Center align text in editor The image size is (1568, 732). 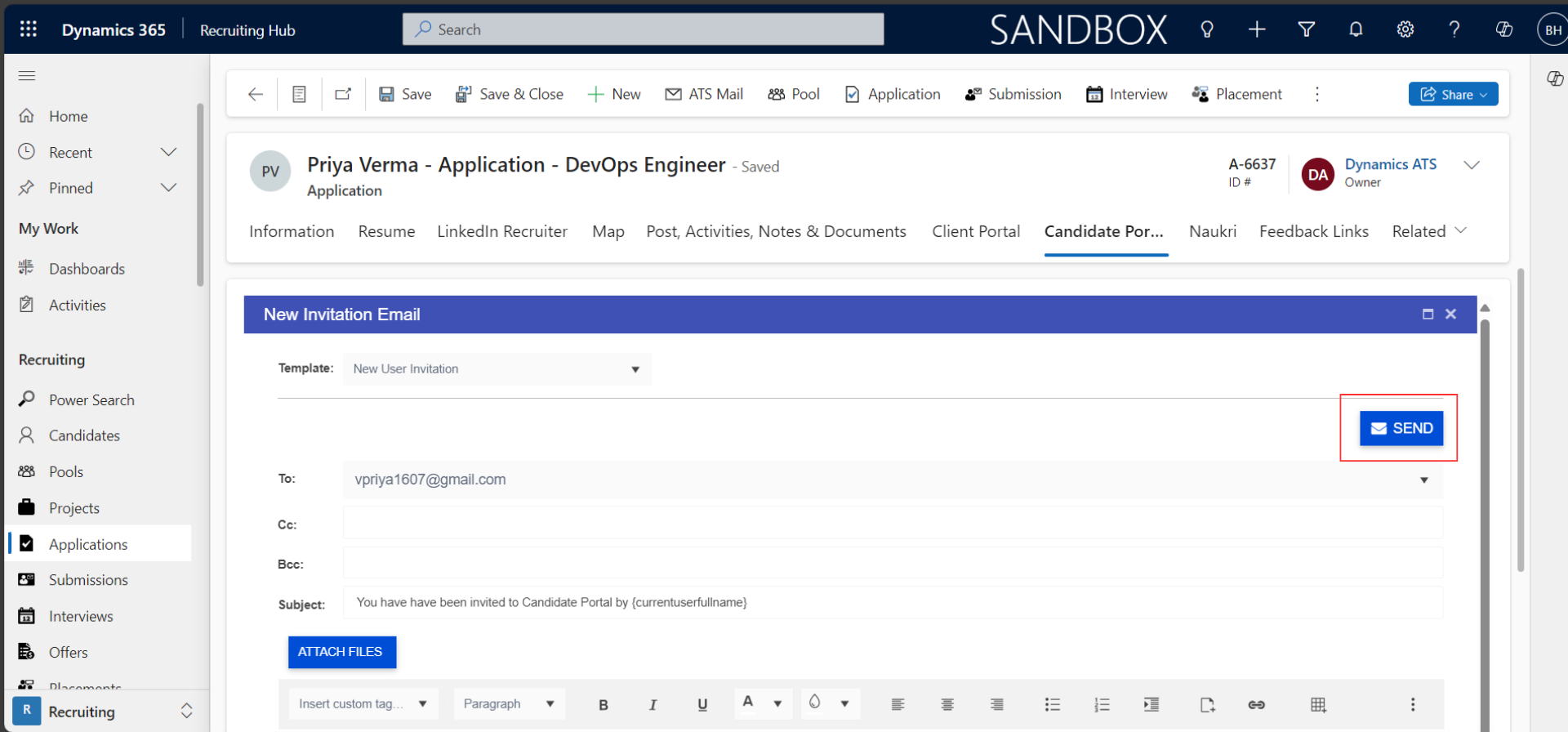point(947,704)
